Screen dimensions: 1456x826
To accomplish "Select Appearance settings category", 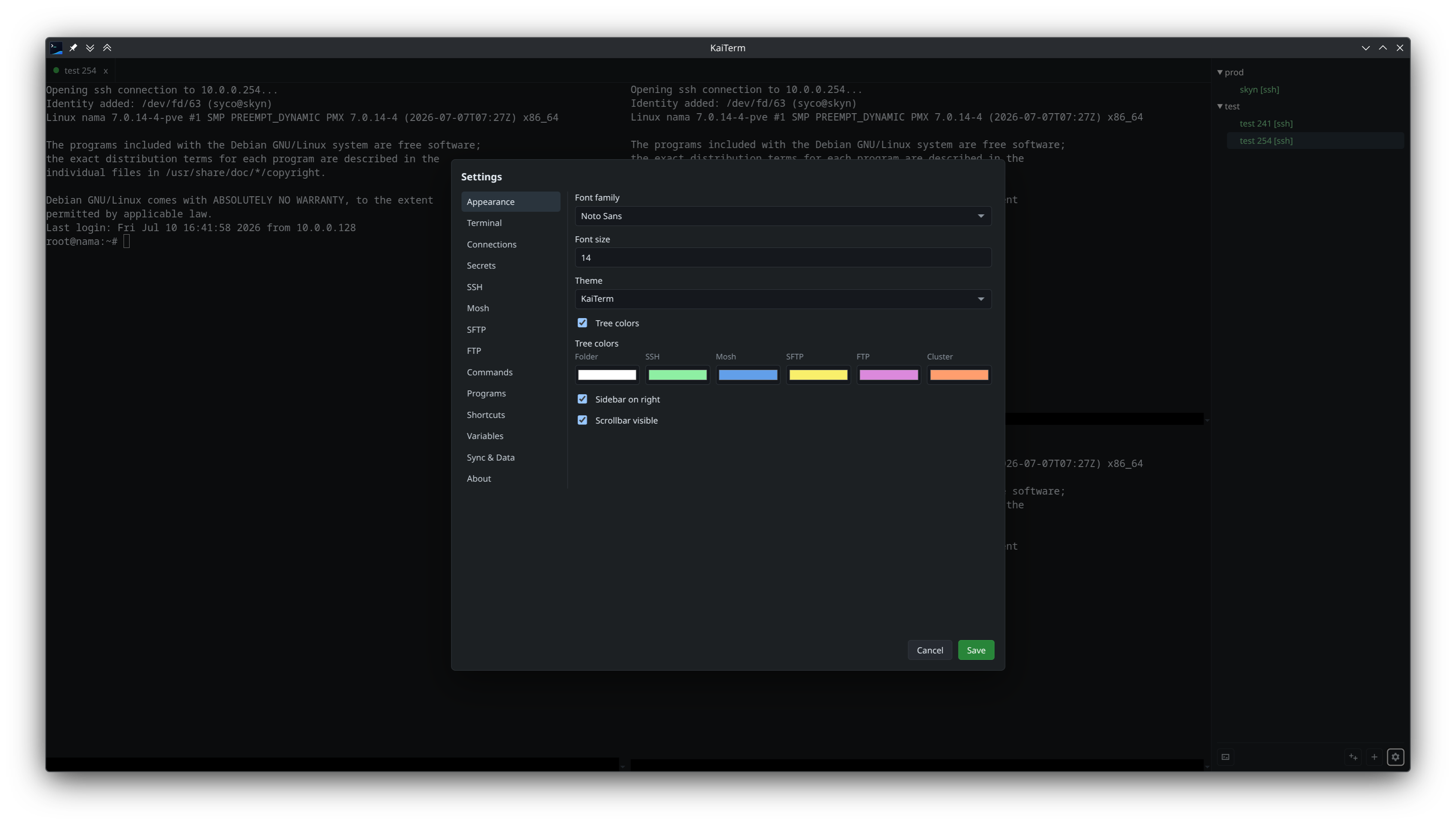I will click(510, 201).
